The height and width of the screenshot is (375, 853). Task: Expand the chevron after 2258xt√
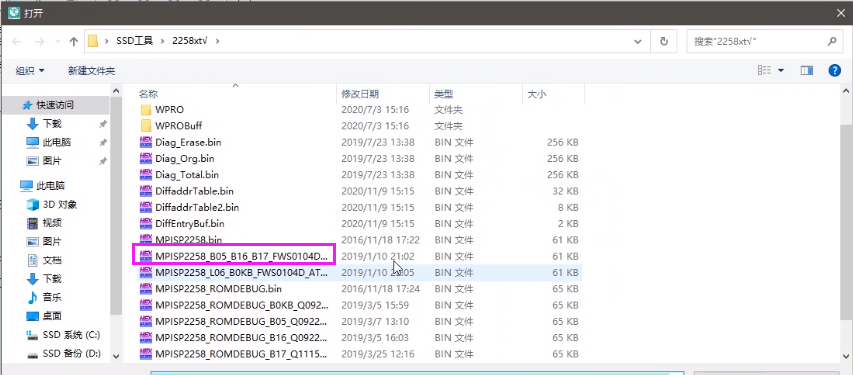click(218, 41)
